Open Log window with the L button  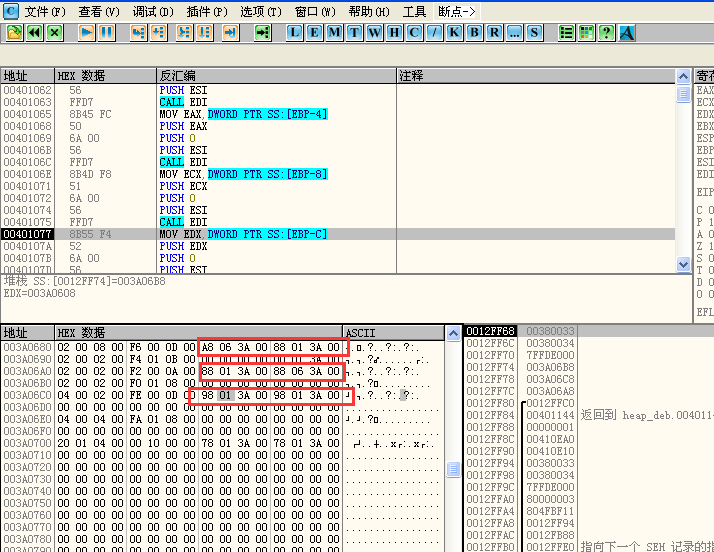(x=295, y=32)
